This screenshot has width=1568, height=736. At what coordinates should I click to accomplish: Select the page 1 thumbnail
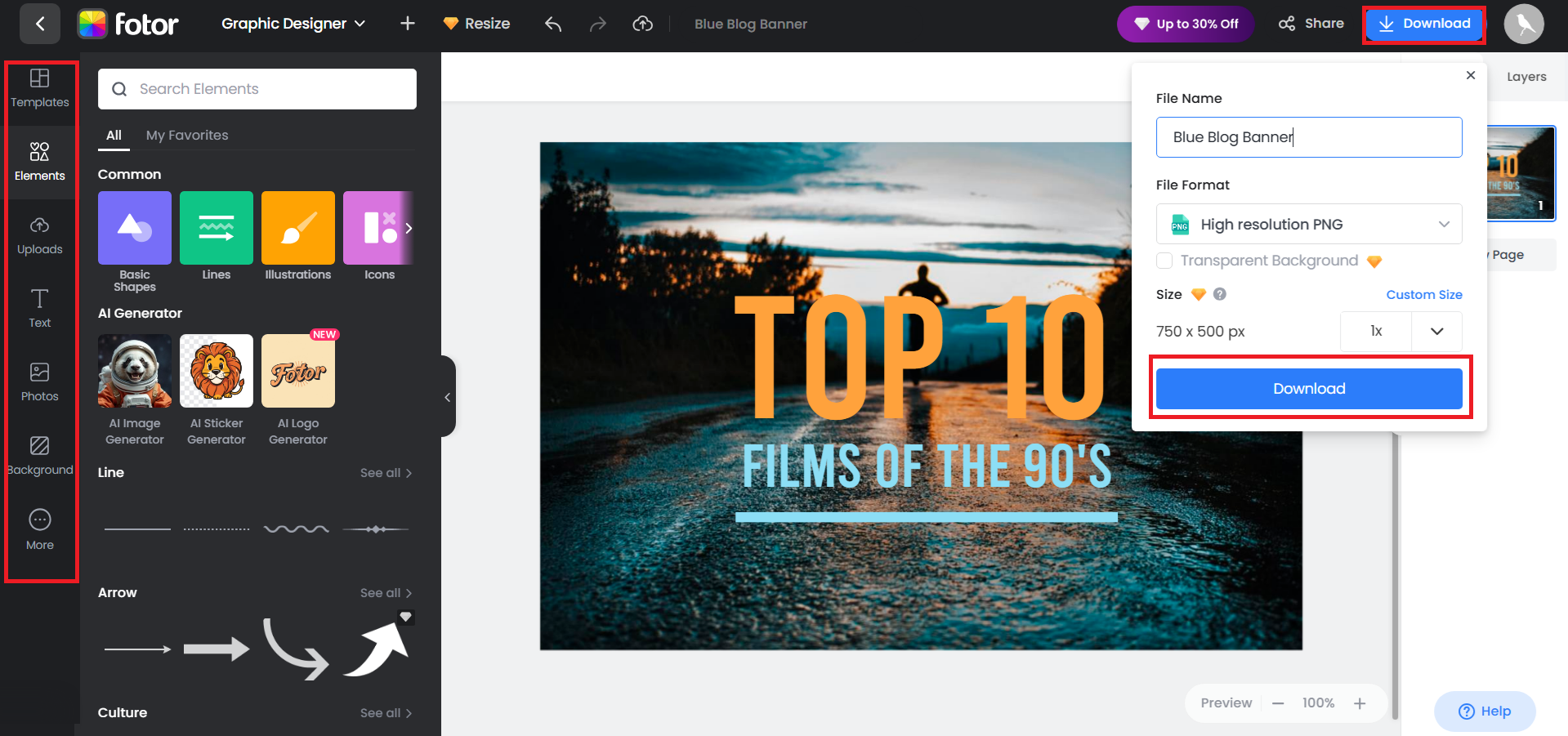1521,173
